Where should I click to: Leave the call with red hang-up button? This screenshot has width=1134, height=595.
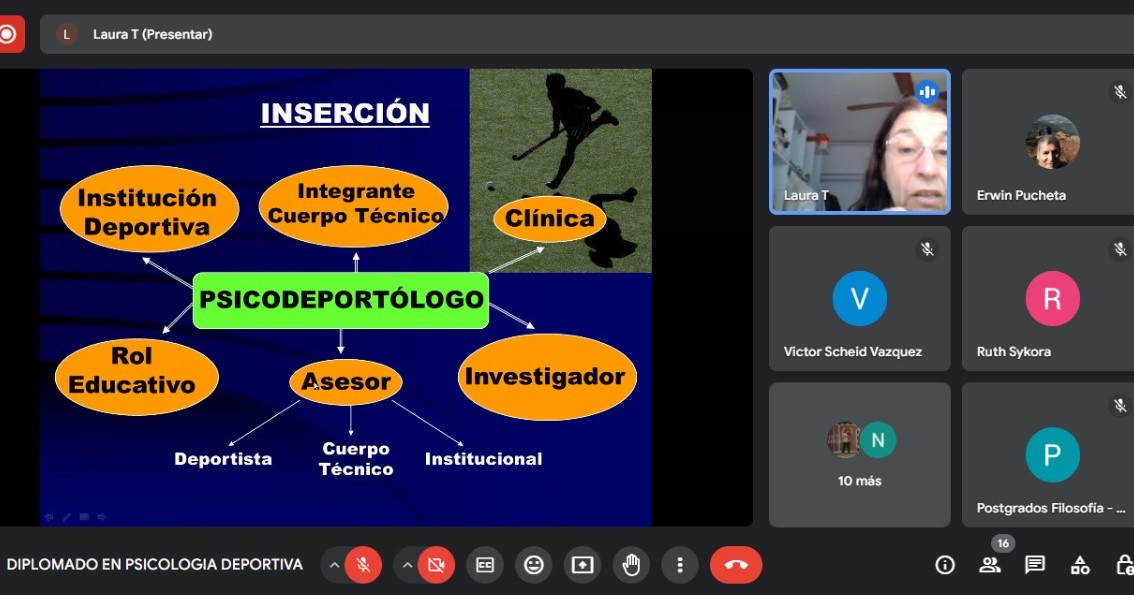coord(736,565)
